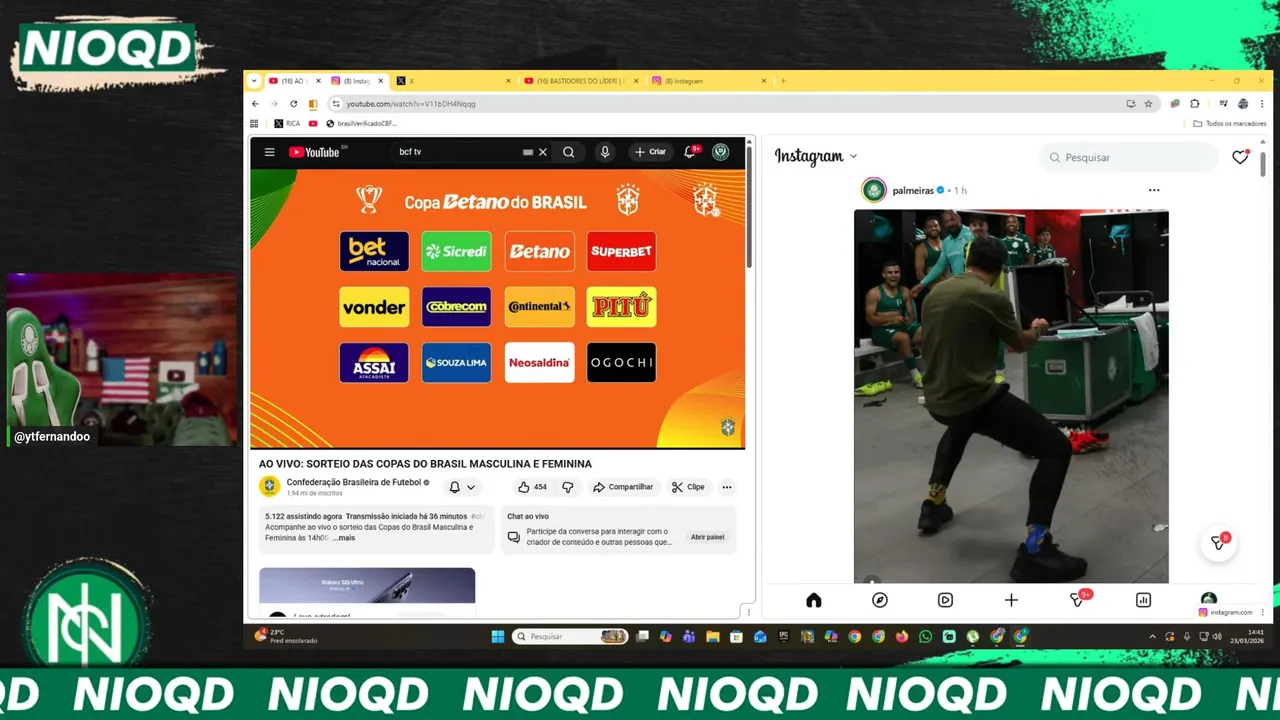Image resolution: width=1280 pixels, height=720 pixels.
Task: Click the YouTube search magnifier button
Action: tap(568, 152)
